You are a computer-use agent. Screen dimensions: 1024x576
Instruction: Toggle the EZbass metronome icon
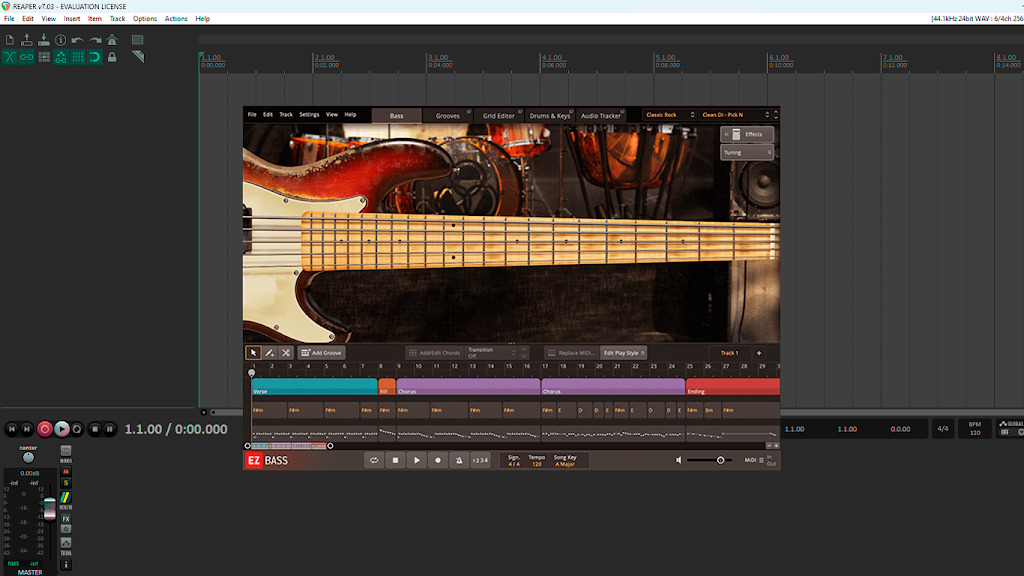[459, 460]
